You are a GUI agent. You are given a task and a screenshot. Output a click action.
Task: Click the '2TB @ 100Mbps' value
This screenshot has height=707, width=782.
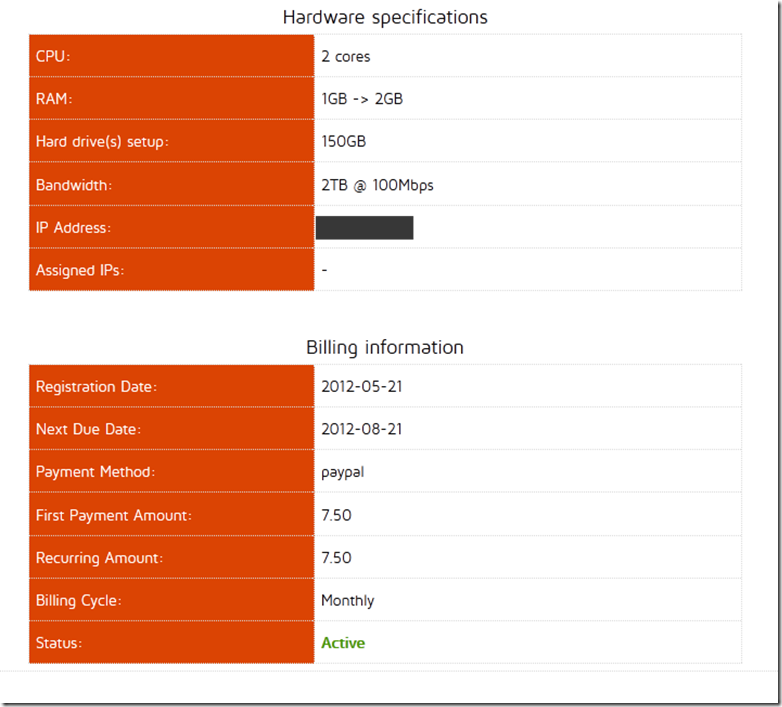click(x=377, y=185)
